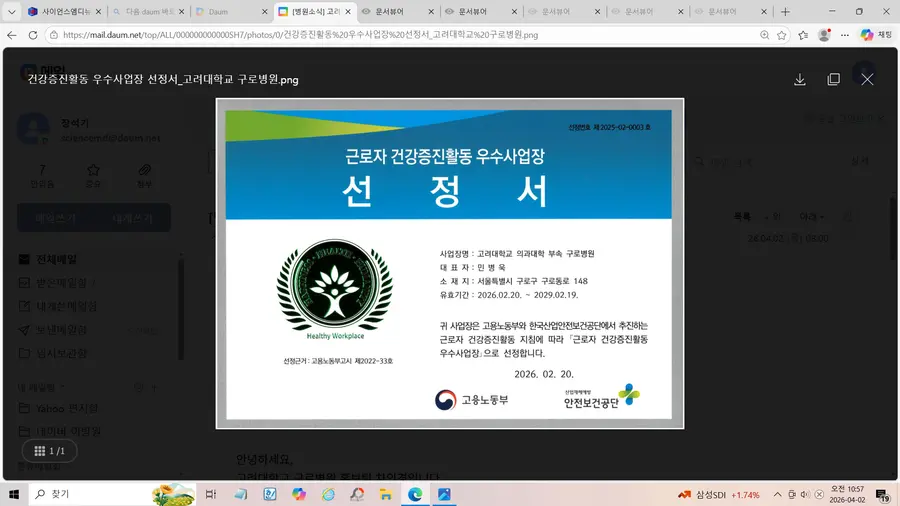Image resolution: width=900 pixels, height=506 pixels.
Task: Open browser profile icon
Action: 824,34
